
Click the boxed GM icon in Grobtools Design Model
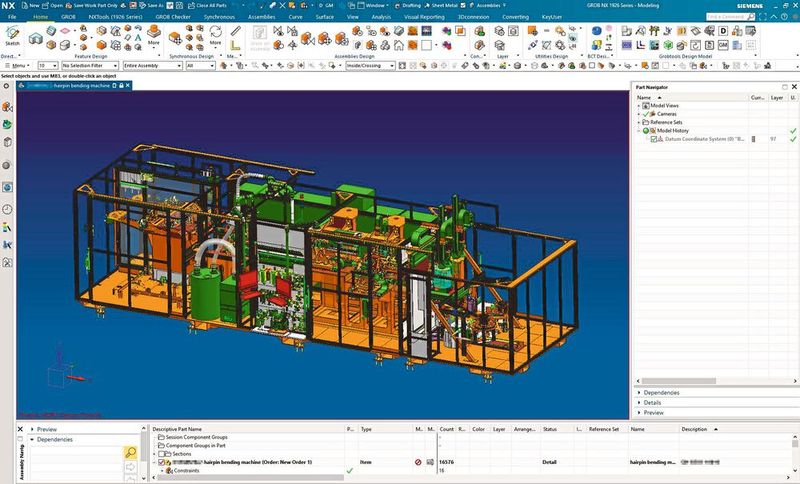(x=723, y=45)
